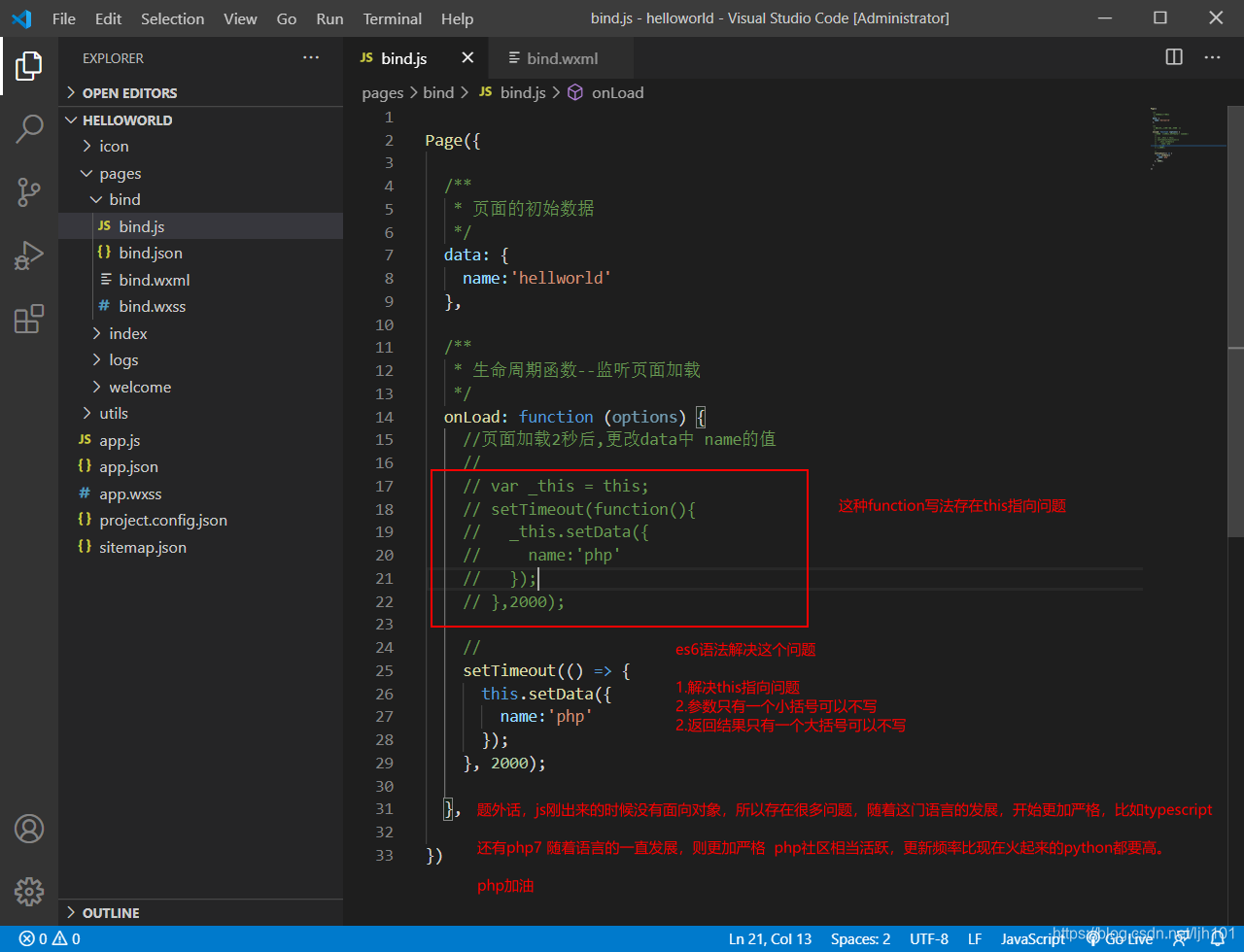Viewport: 1244px width, 952px height.
Task: Expand the index folder
Action: 128,333
